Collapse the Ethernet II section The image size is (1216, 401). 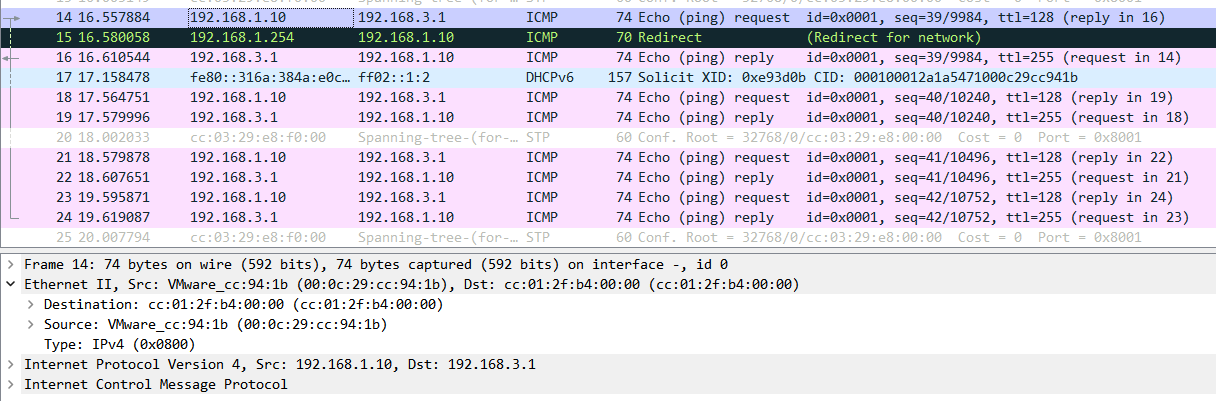coord(10,284)
